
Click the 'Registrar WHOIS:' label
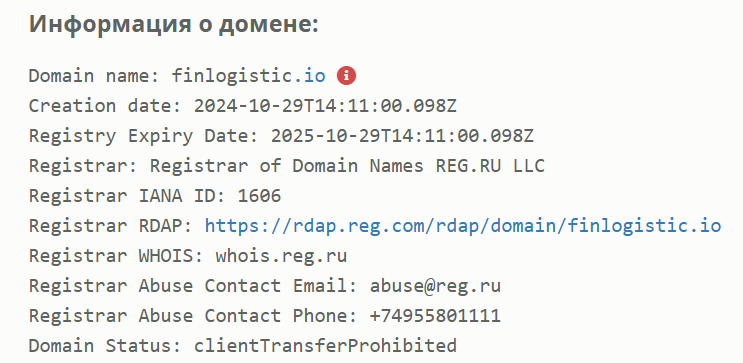tap(117, 256)
